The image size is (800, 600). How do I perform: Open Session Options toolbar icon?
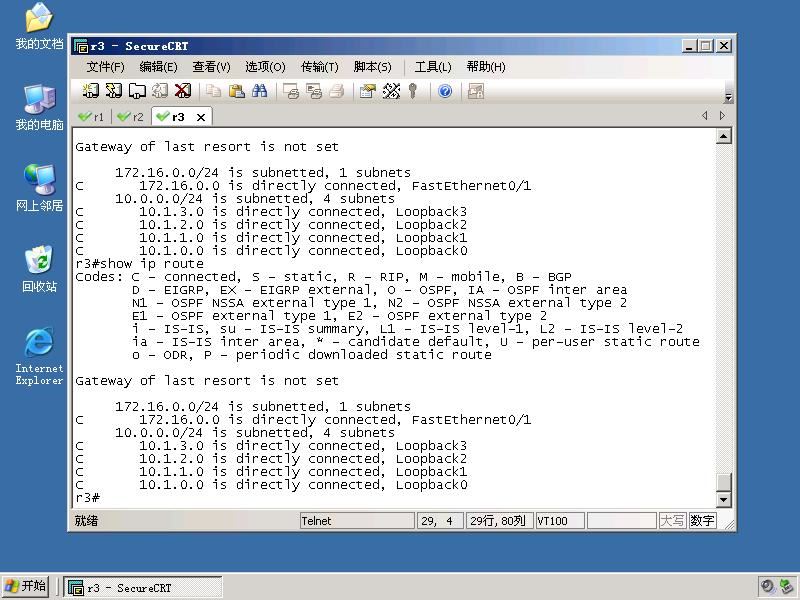(367, 91)
